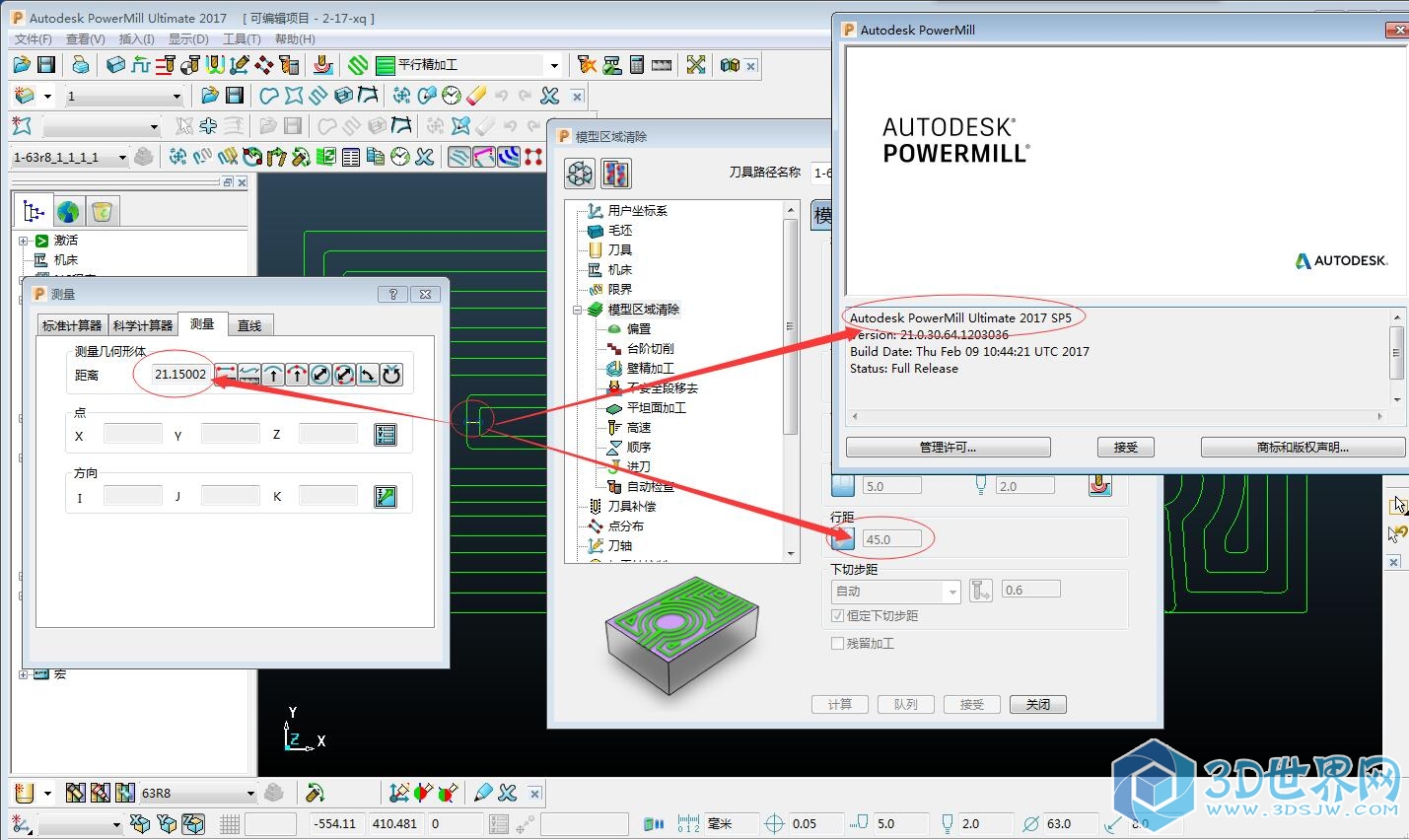The height and width of the screenshot is (840, 1409).
Task: Save project icon in top toolbar
Action: tap(45, 65)
